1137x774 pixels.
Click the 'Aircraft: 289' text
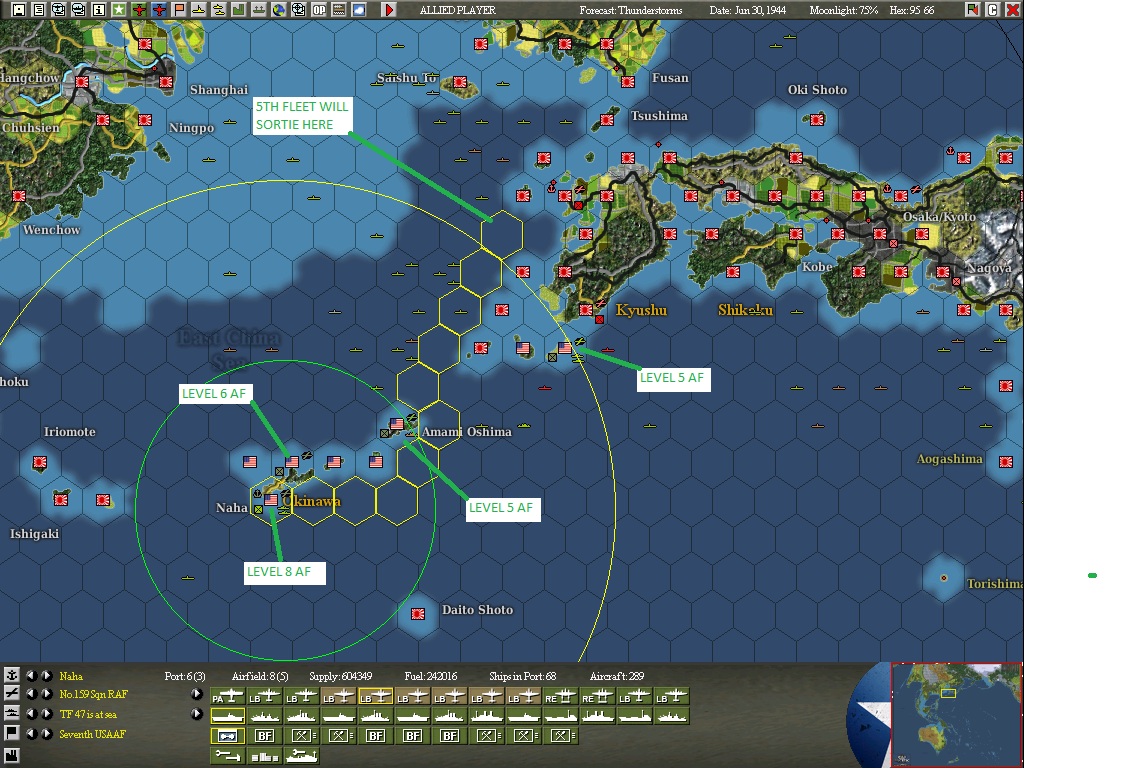[x=616, y=676]
